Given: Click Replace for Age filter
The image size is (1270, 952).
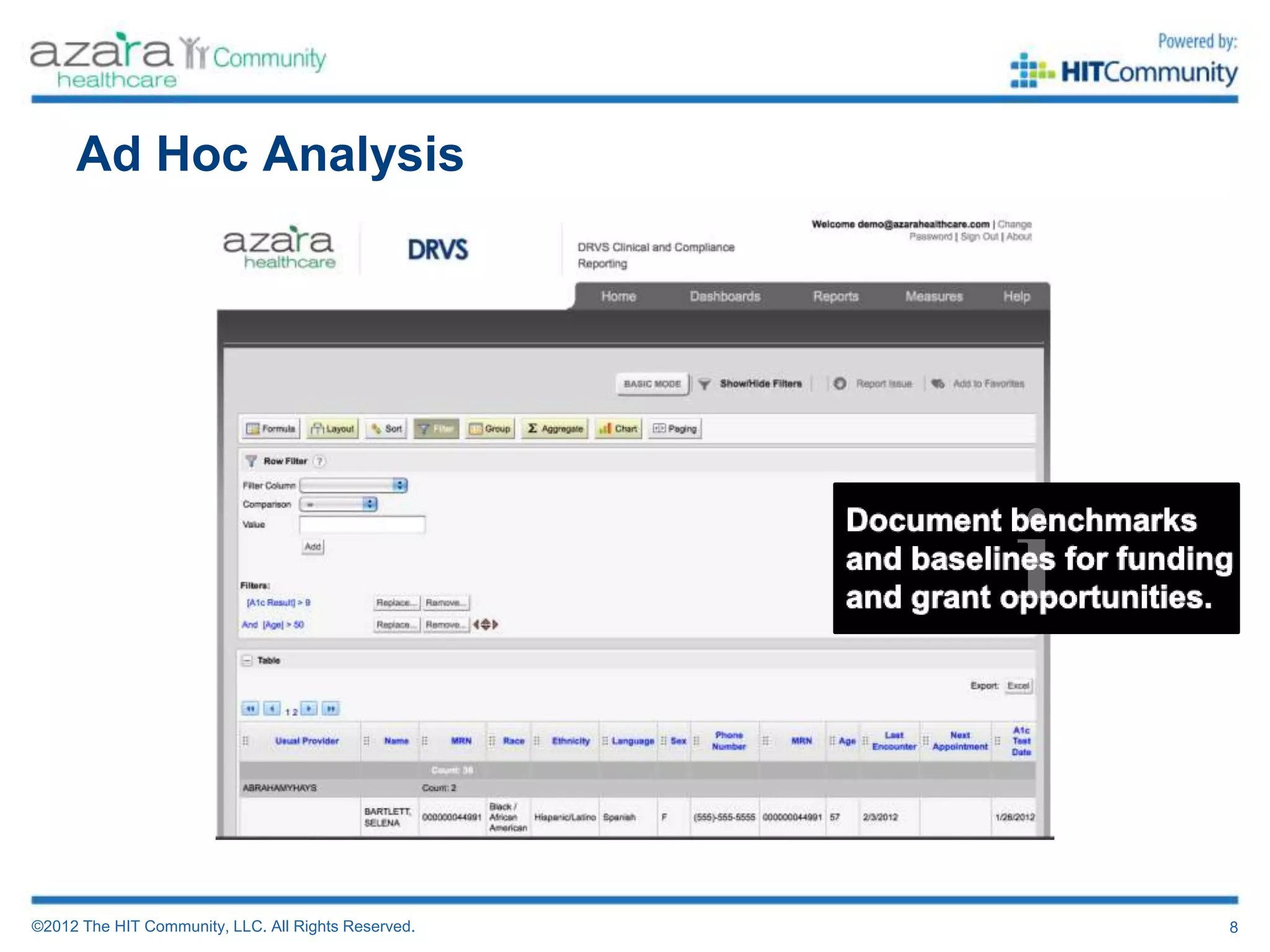Looking at the screenshot, I should [x=397, y=625].
